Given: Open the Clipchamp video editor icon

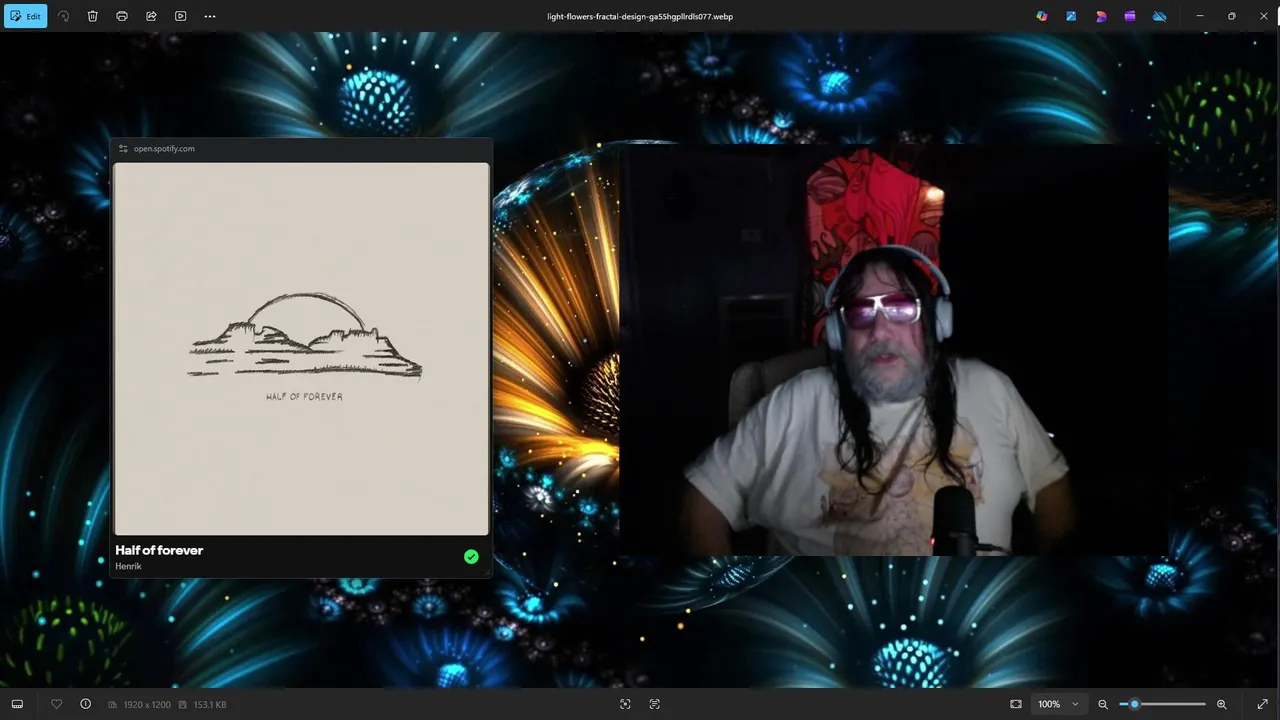Looking at the screenshot, I should tap(1130, 16).
